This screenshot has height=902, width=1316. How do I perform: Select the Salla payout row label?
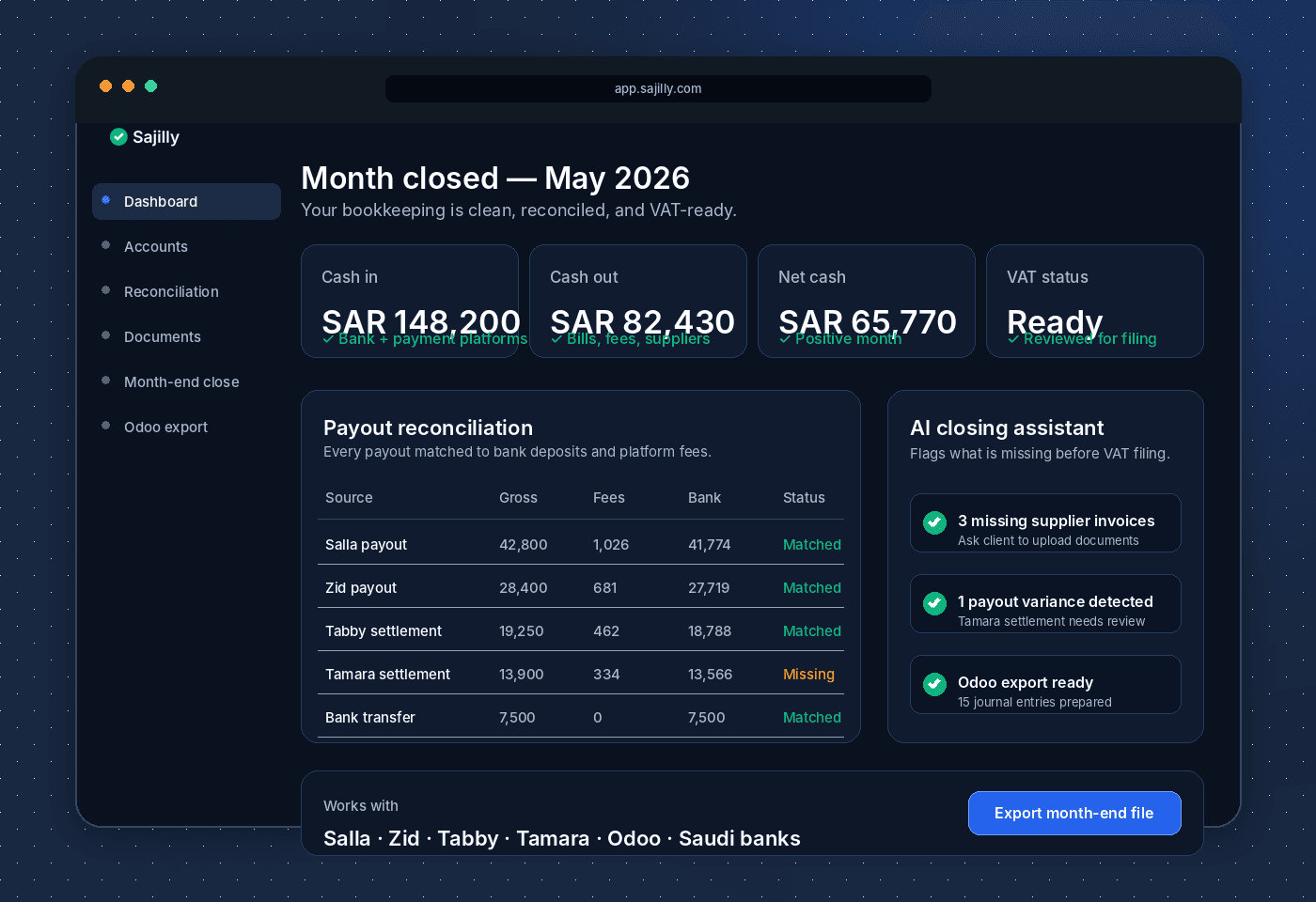[366, 545]
